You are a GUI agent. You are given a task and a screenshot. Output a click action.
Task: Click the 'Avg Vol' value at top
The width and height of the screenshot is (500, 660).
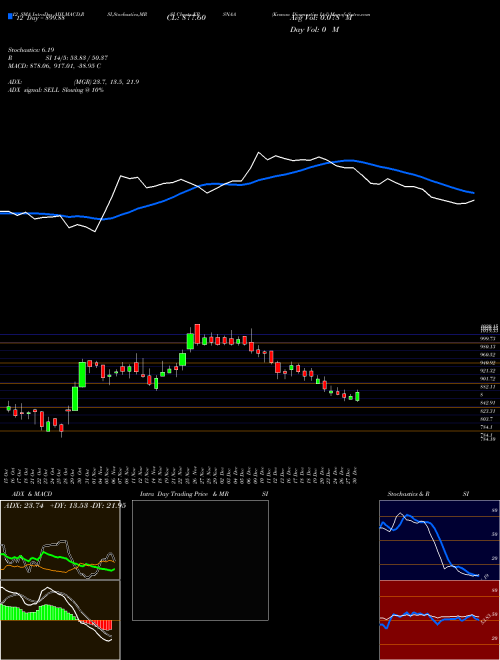(320, 18)
